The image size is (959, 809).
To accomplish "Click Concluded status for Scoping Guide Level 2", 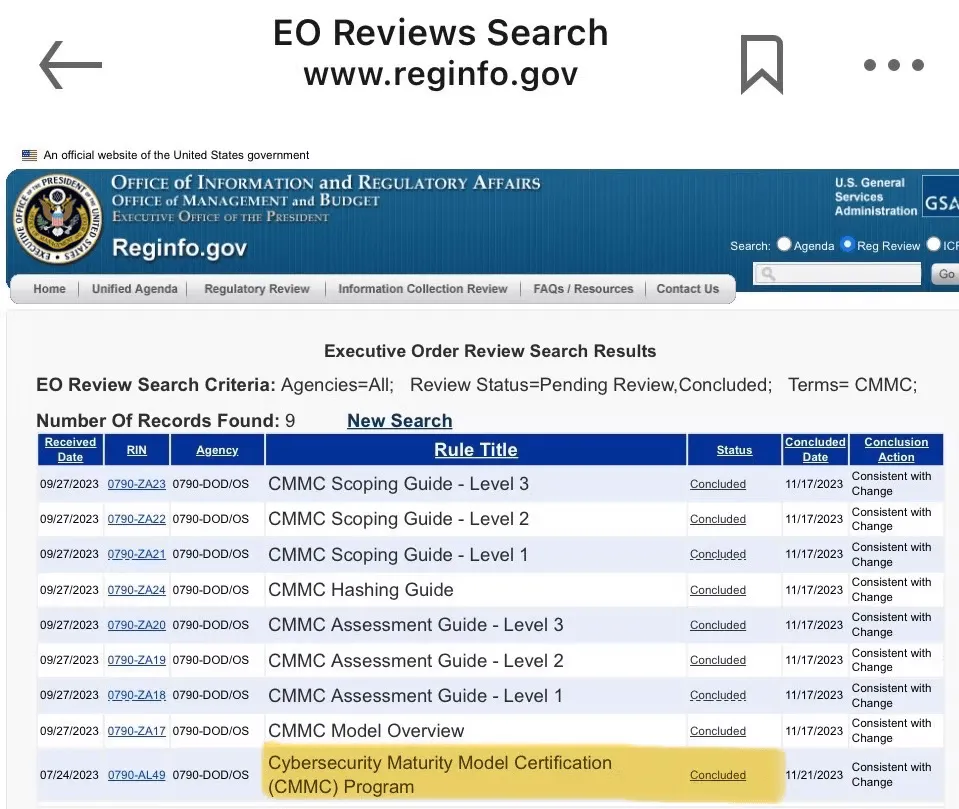I will click(717, 519).
